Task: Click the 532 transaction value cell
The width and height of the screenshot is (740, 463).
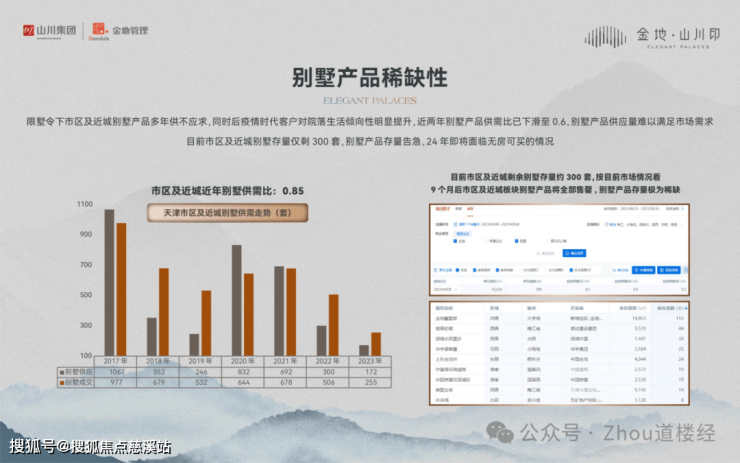Action: point(201,382)
